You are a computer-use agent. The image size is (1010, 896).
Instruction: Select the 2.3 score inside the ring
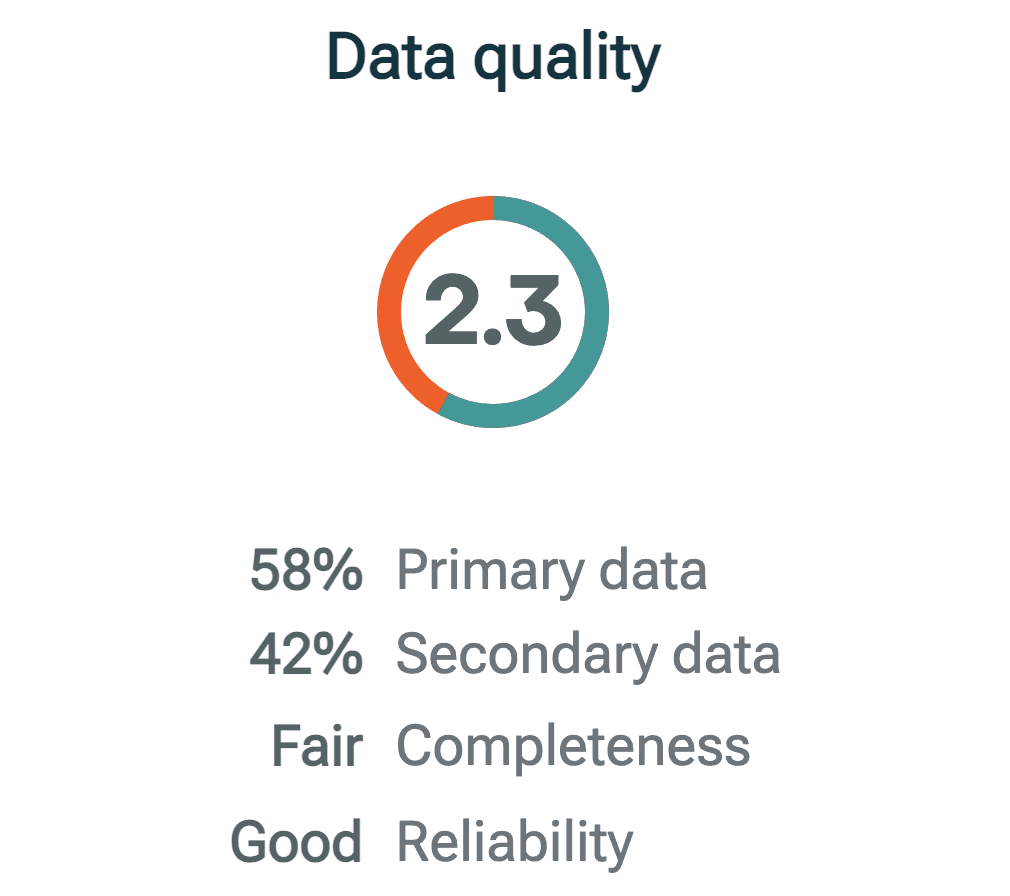click(x=493, y=310)
